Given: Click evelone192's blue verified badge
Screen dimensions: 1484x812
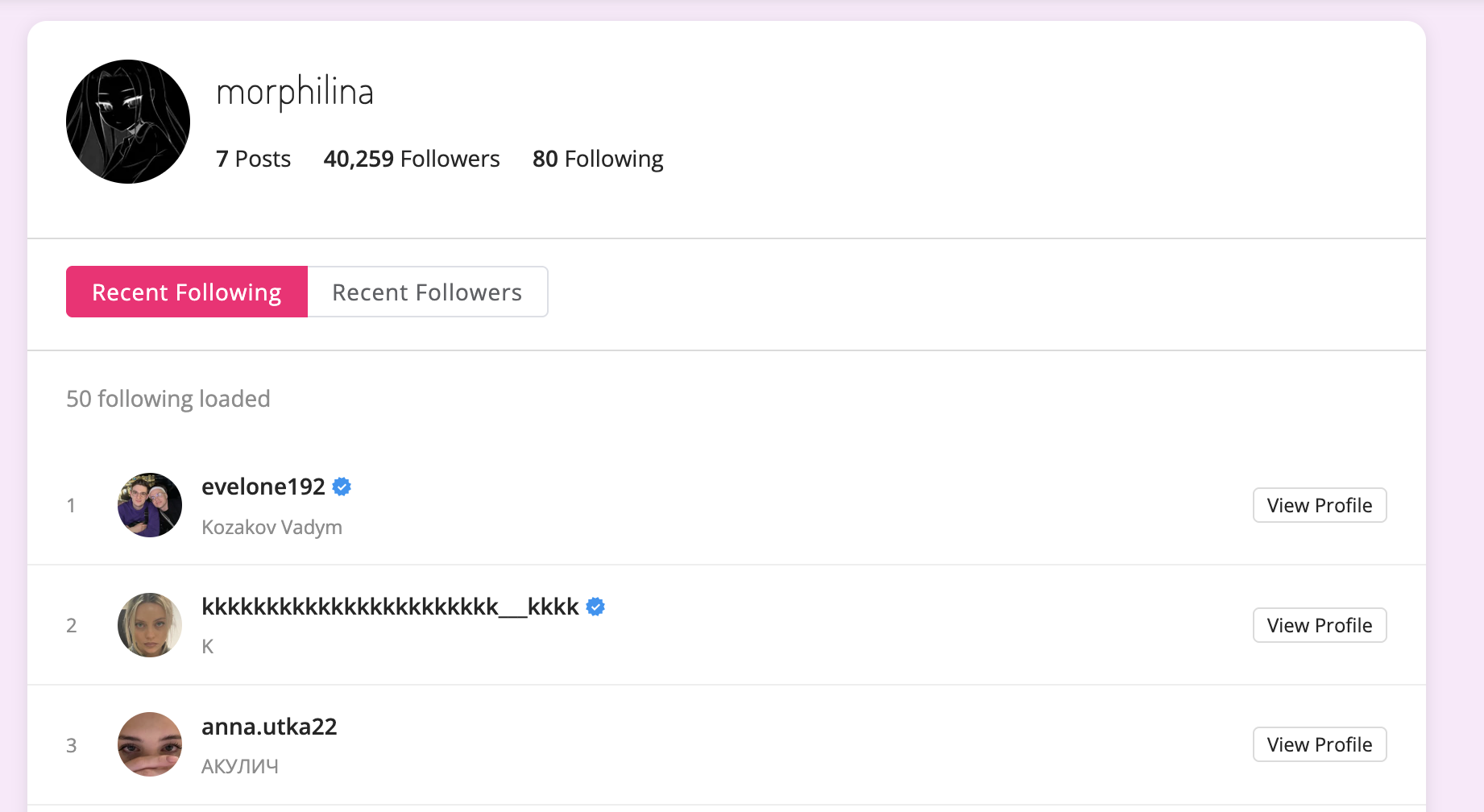Looking at the screenshot, I should (342, 487).
